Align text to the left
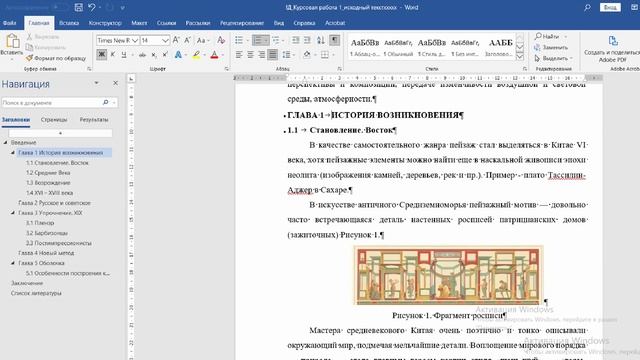 (239, 55)
